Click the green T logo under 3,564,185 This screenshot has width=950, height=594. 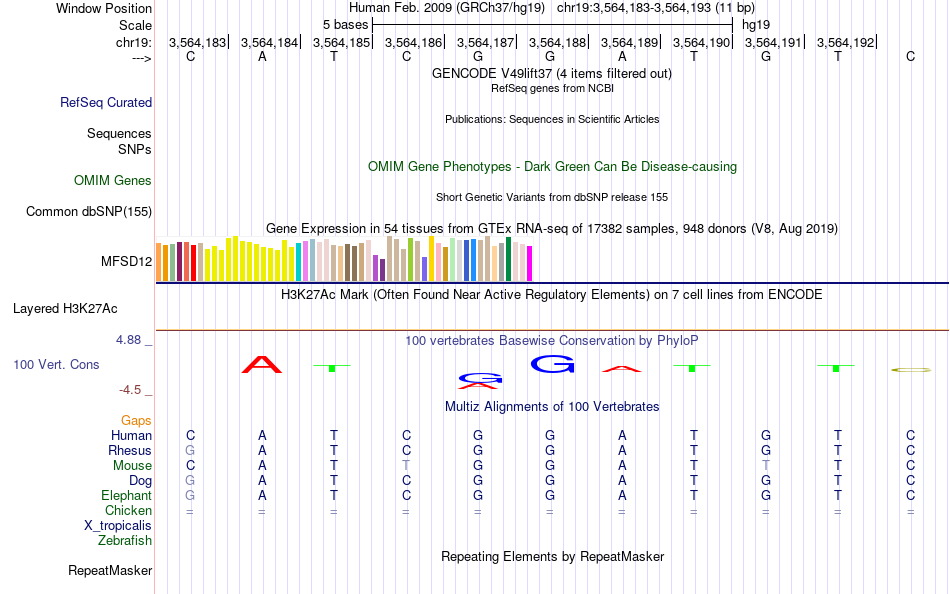[332, 367]
